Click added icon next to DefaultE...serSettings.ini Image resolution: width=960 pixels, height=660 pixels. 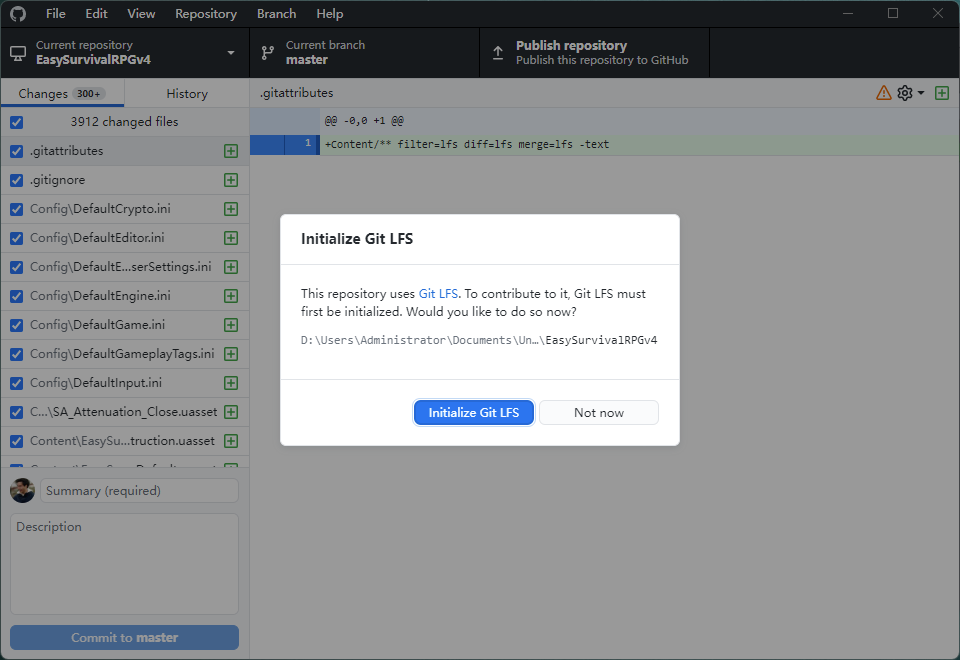click(x=231, y=267)
